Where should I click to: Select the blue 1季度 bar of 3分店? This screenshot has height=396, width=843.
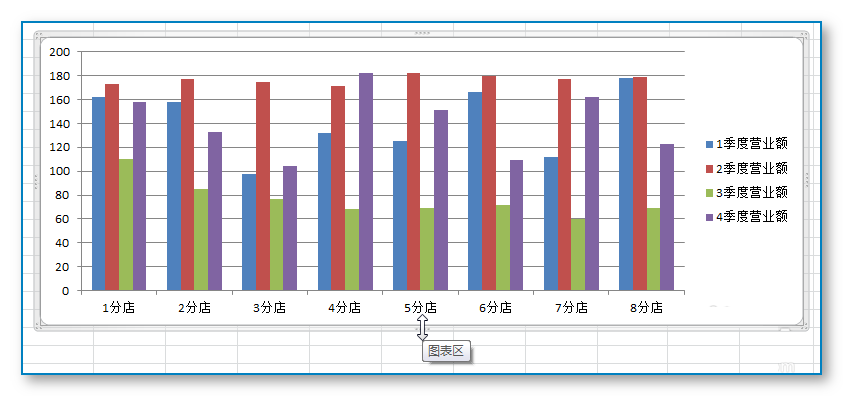tap(249, 232)
